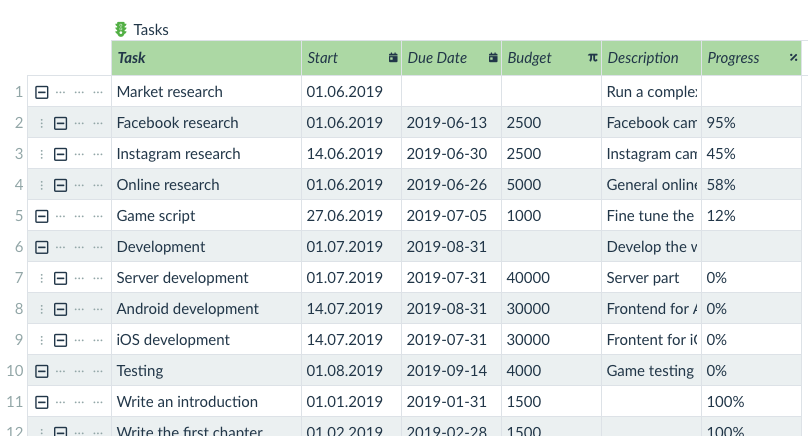Image resolution: width=808 pixels, height=436 pixels.
Task: Collapse the Market research row
Action: click(x=42, y=92)
